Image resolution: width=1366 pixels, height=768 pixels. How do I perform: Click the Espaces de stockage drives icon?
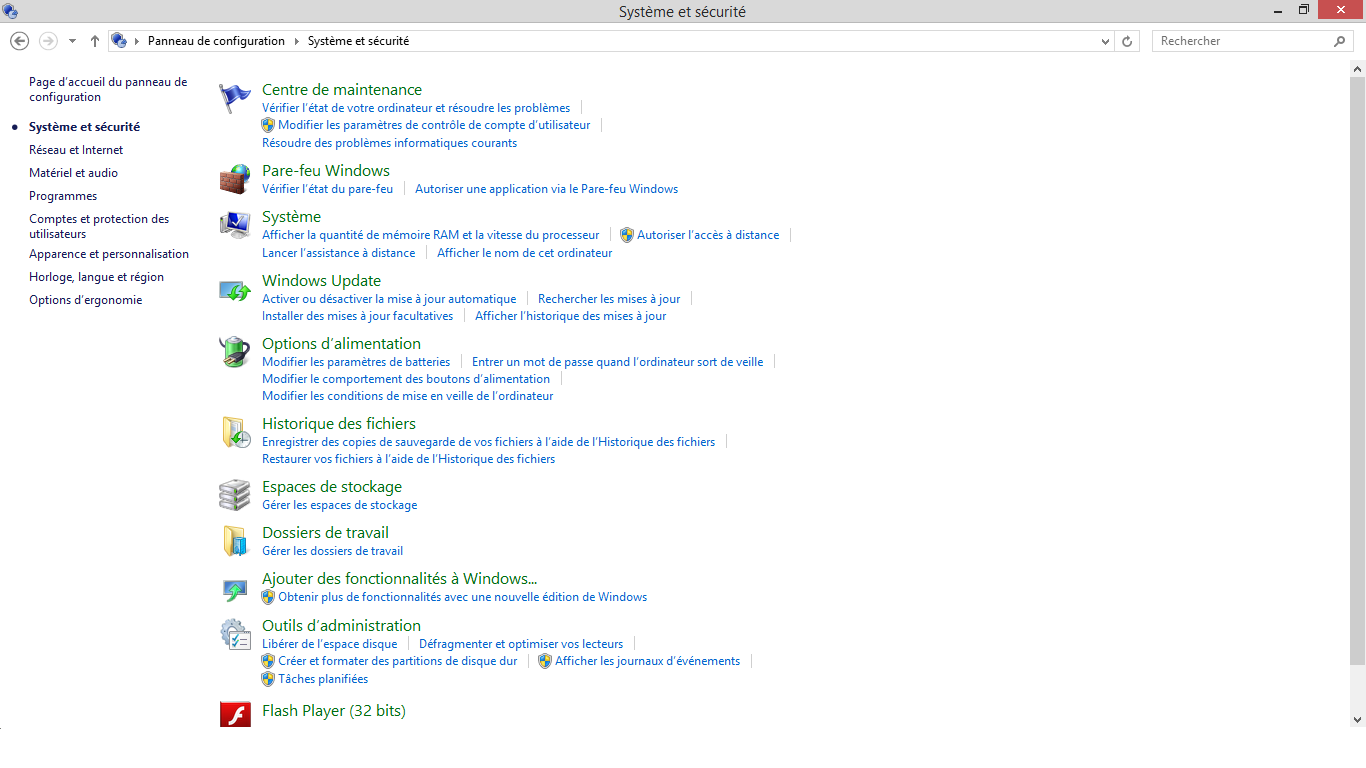tap(235, 495)
